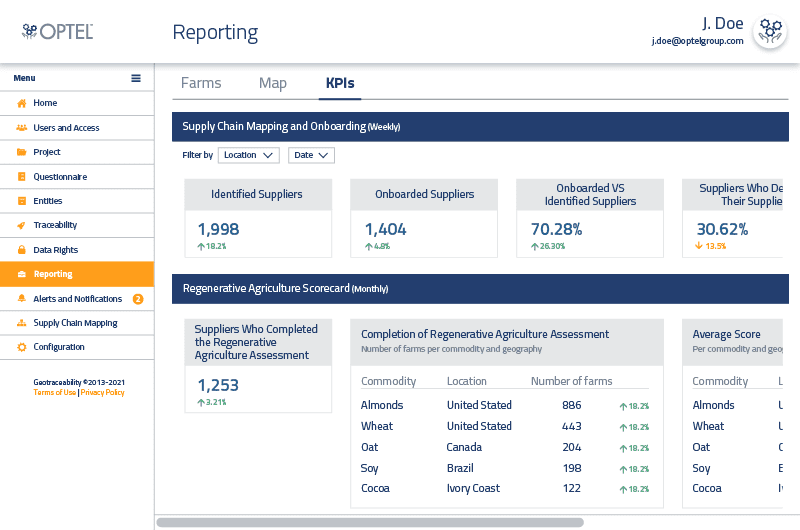Click the Identified Suppliers value 1,998
Viewport: 800px width, 530px height.
coord(218,229)
